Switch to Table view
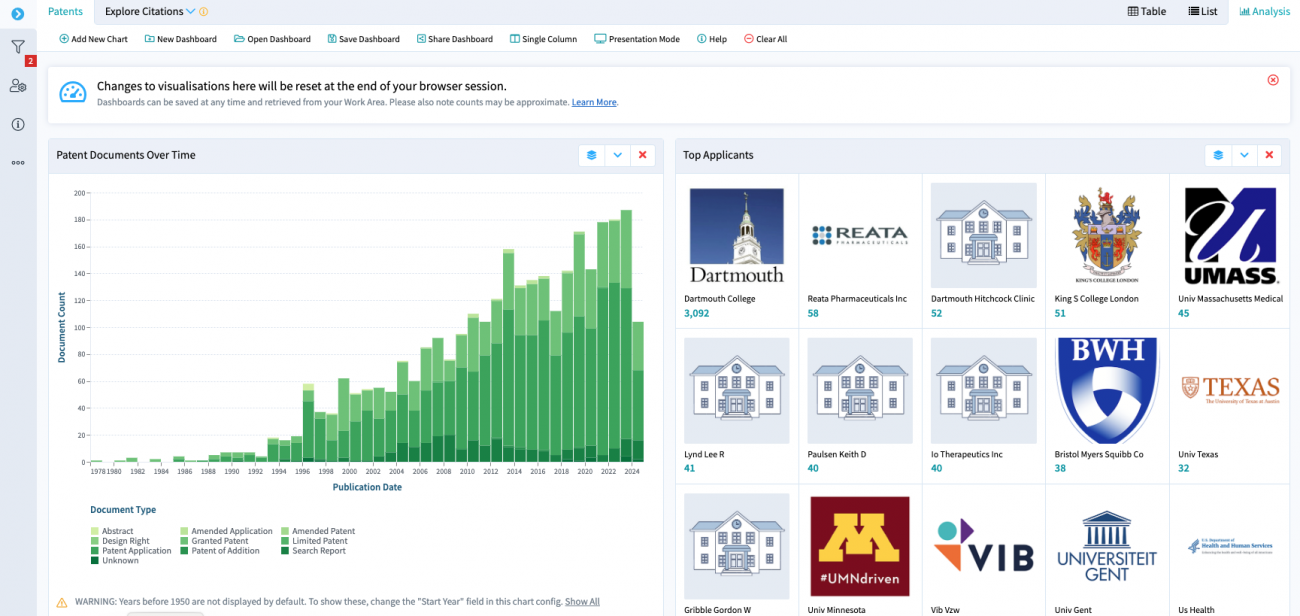 1146,12
